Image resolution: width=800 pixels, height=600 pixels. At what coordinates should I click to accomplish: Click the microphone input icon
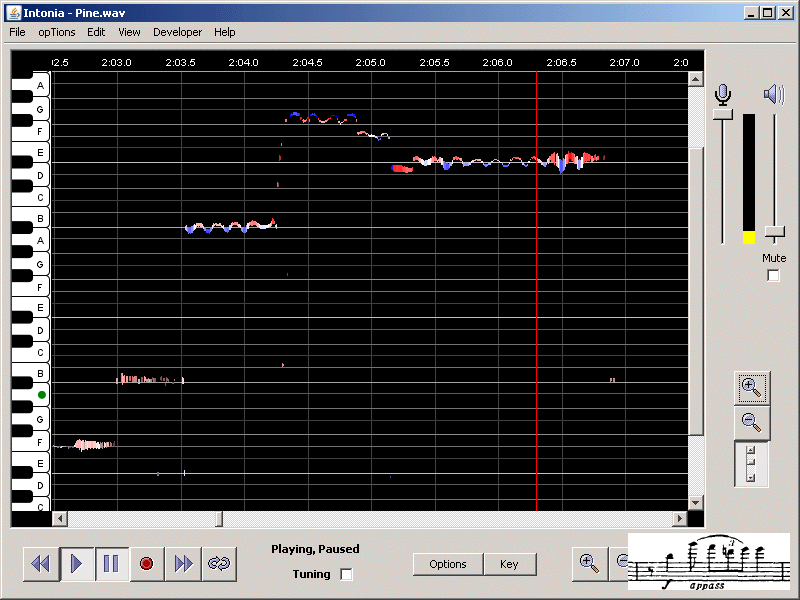tap(722, 95)
